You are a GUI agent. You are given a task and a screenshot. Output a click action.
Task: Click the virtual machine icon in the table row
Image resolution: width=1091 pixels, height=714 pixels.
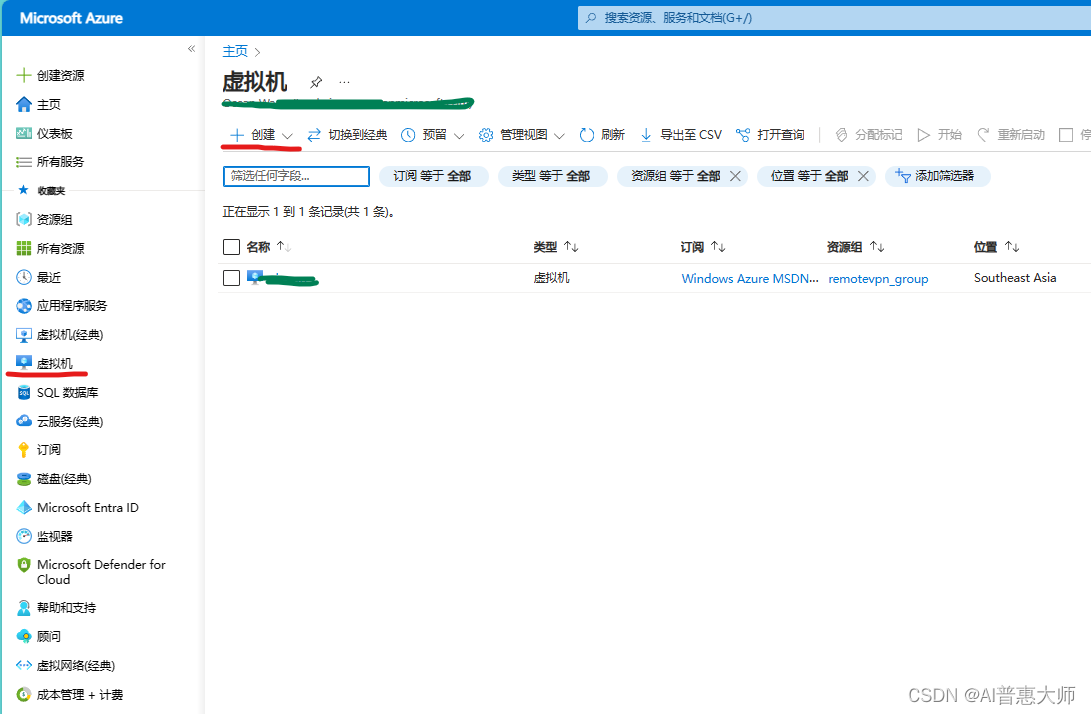(255, 278)
